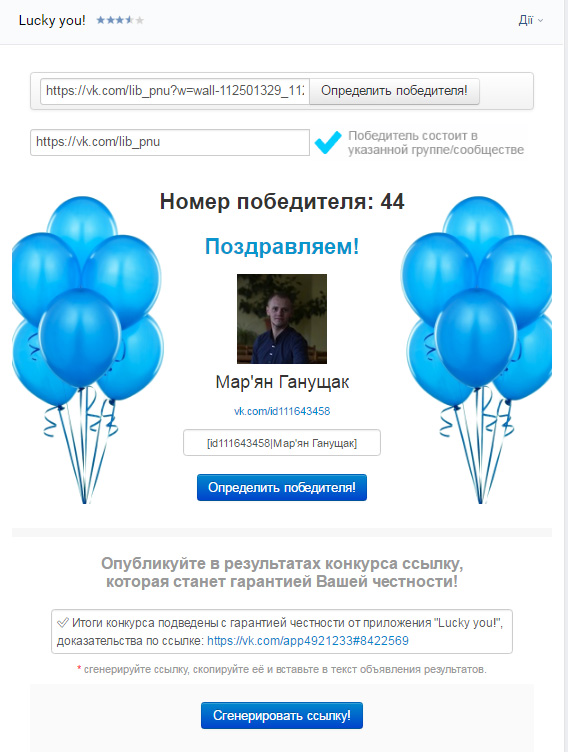This screenshot has width=568, height=752.
Task: Click the winner's profile photo
Action: point(282,319)
